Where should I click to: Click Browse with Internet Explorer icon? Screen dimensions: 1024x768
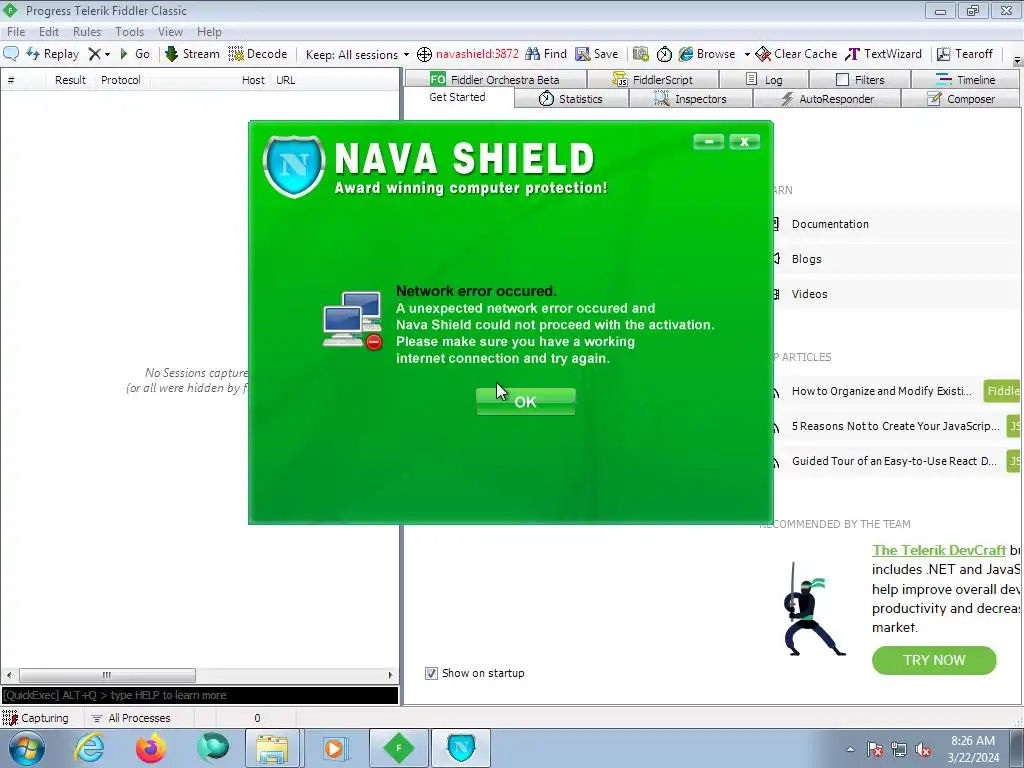[707, 54]
